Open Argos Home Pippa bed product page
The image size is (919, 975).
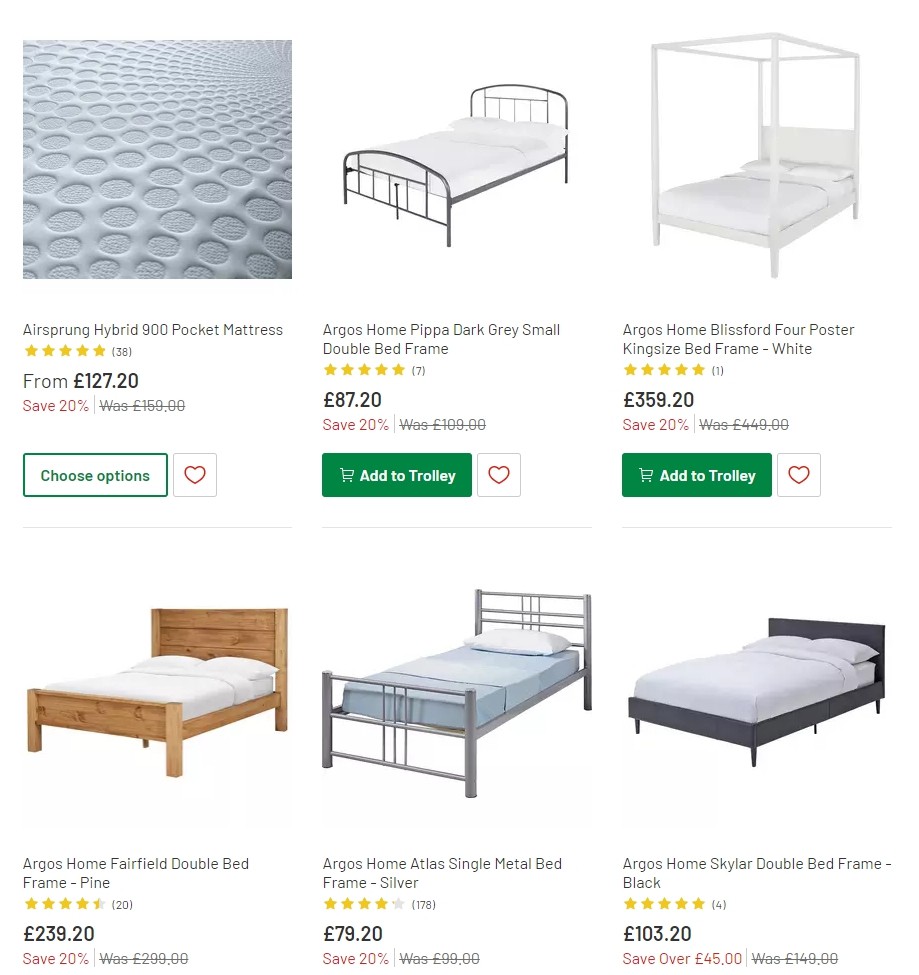click(x=440, y=339)
